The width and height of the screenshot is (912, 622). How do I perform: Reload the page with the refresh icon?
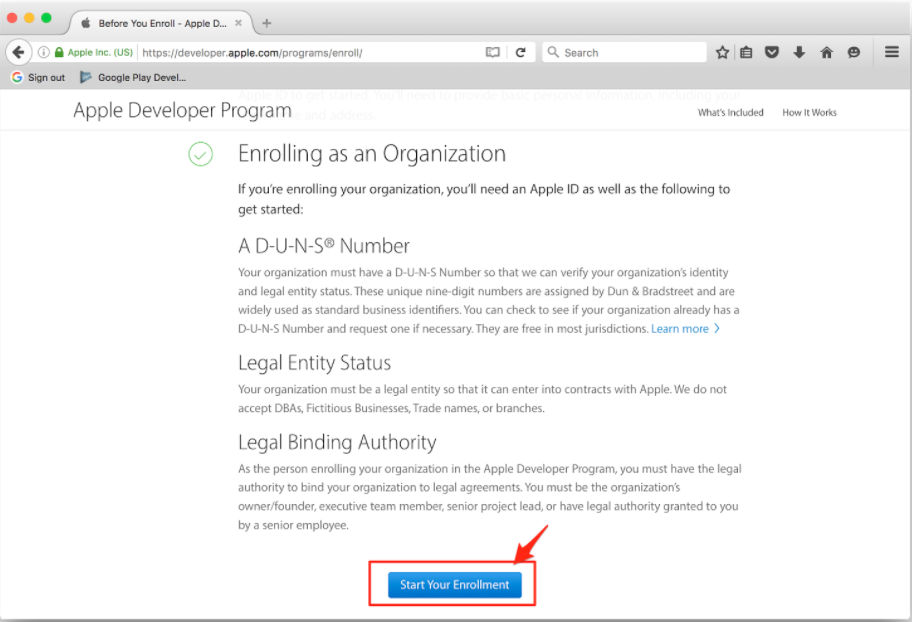[x=521, y=52]
